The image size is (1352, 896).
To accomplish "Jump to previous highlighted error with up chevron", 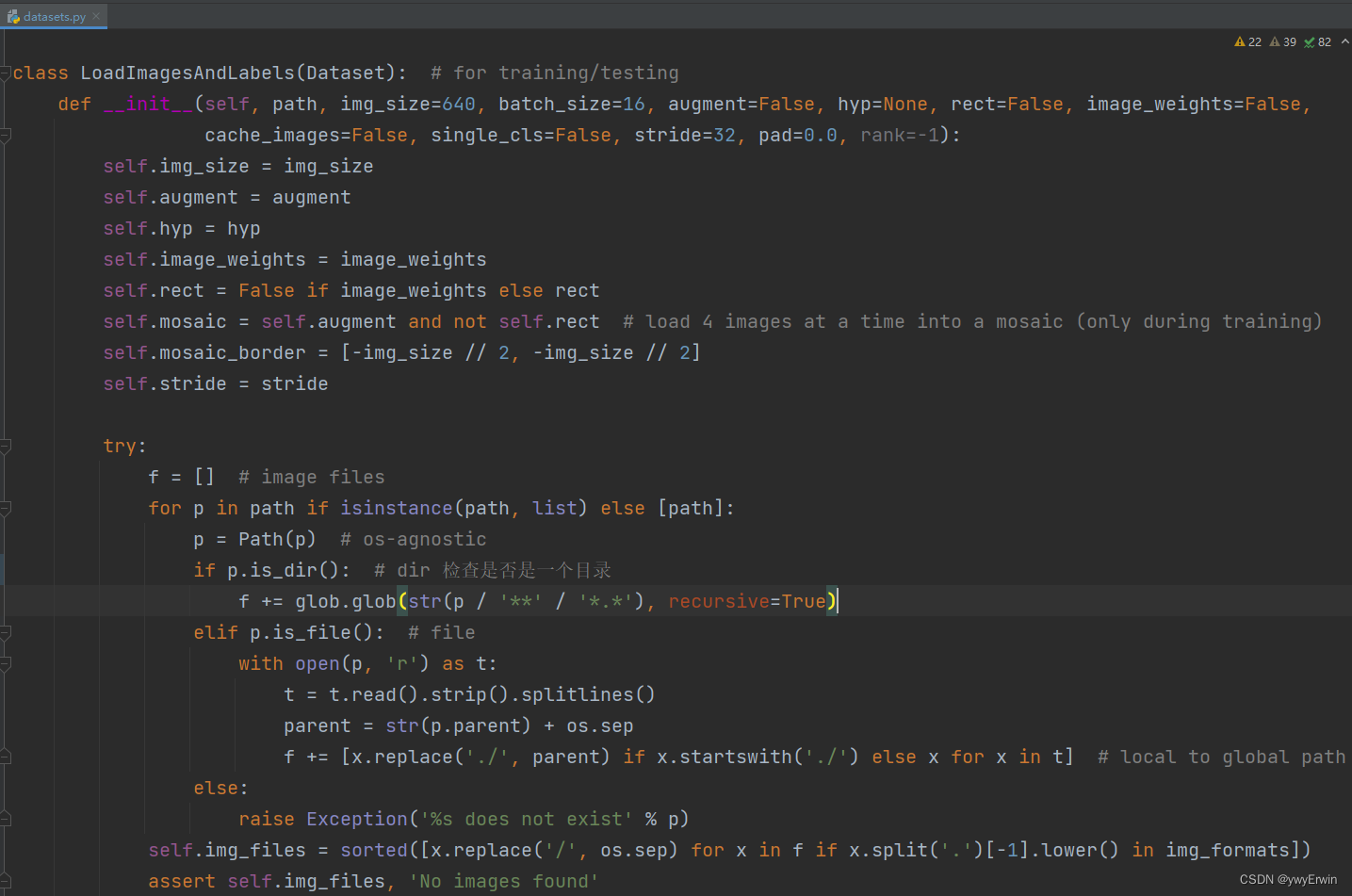I will [1344, 41].
